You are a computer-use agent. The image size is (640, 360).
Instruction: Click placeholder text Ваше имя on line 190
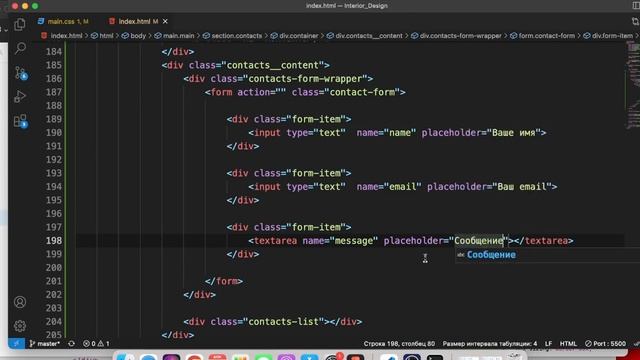coord(513,133)
